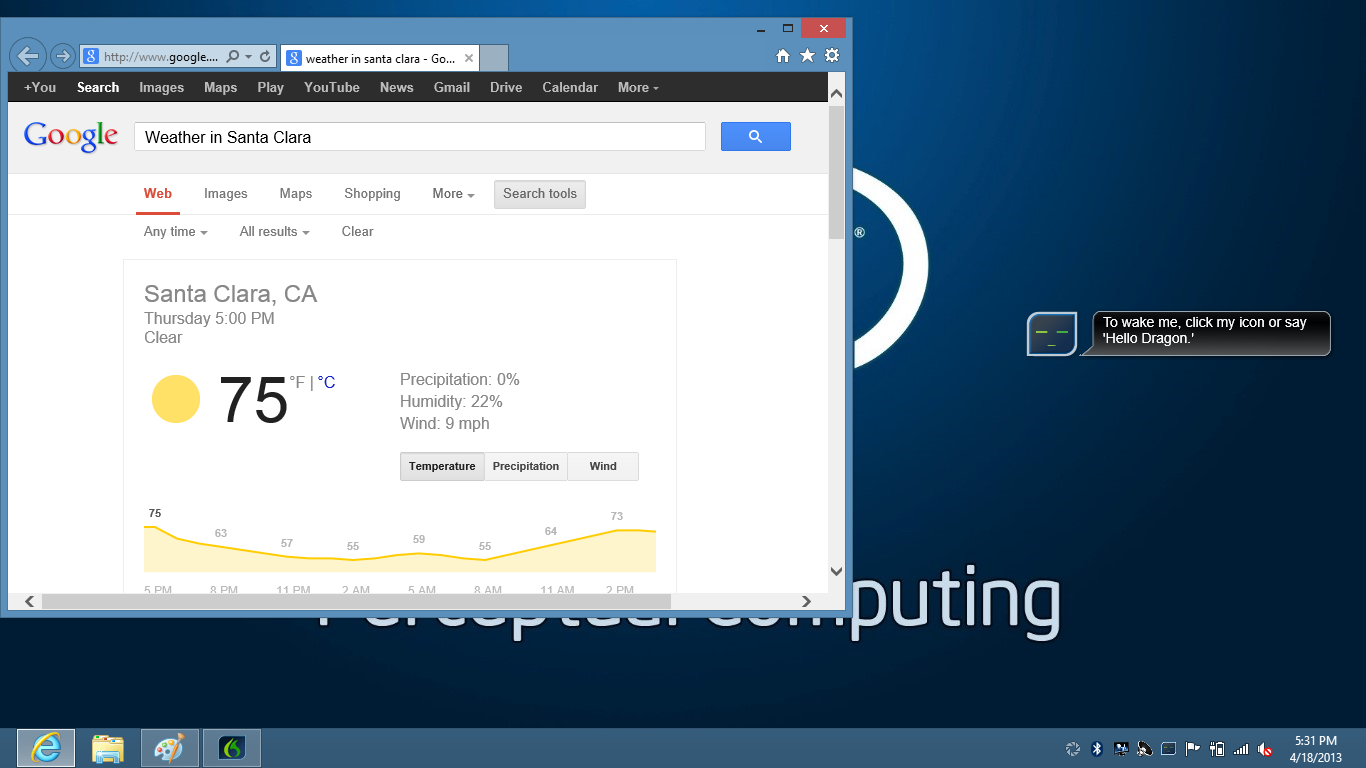
Task: Switch temperature units to °C
Action: coord(326,382)
